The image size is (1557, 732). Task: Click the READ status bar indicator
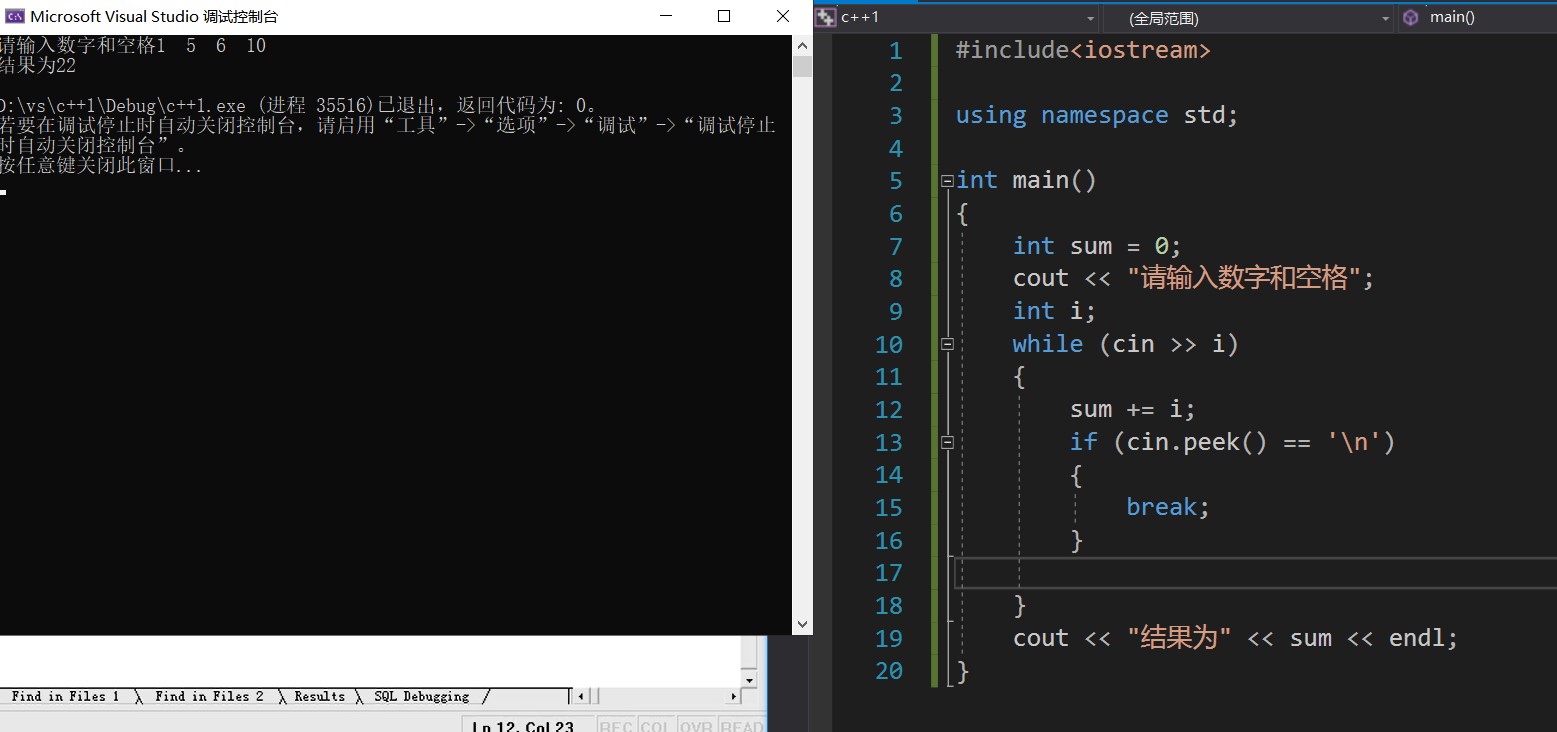tap(741, 725)
